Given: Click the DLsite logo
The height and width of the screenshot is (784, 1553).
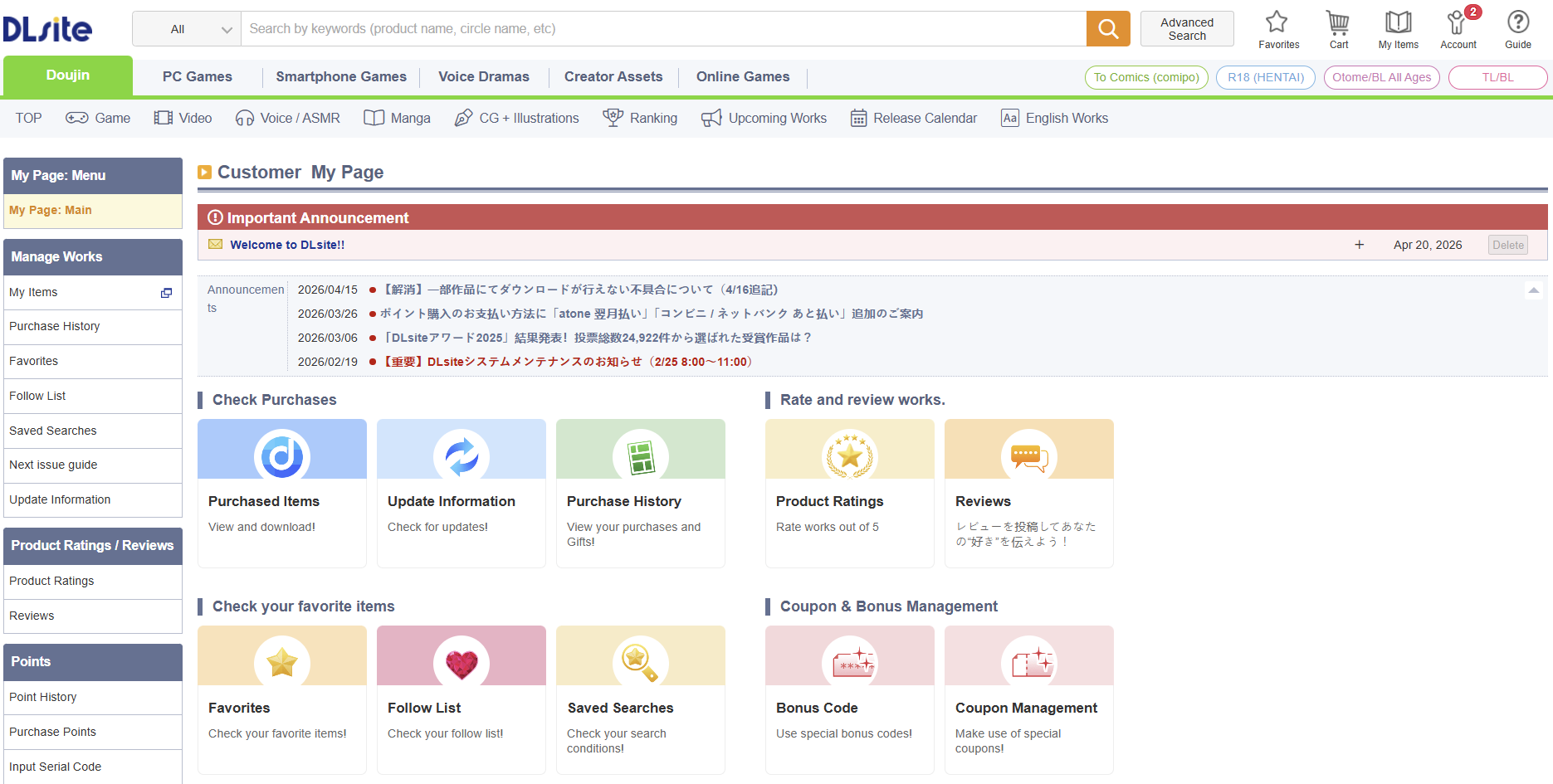Looking at the screenshot, I should coord(47,29).
